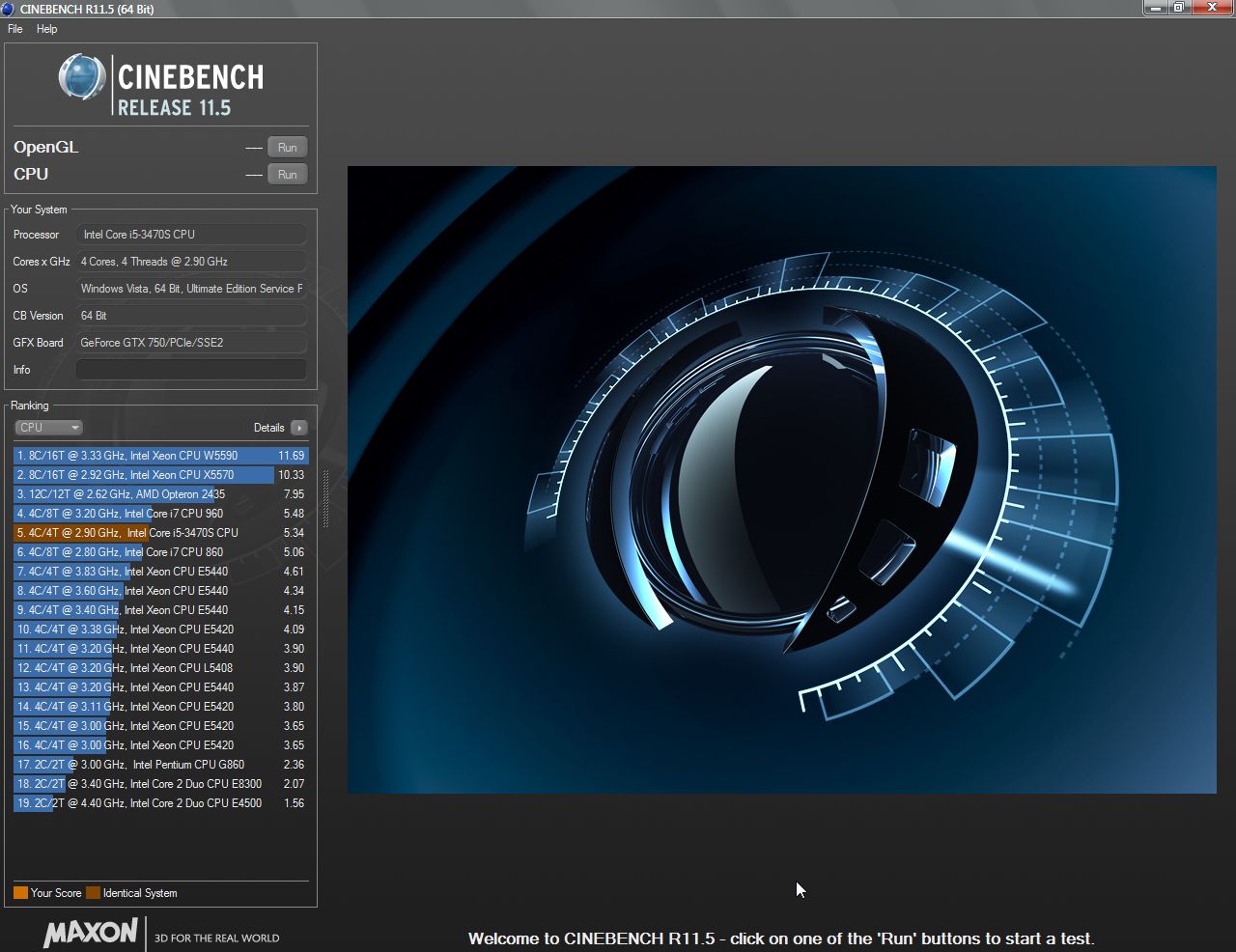1236x952 pixels.
Task: Open the File menu
Action: click(x=15, y=29)
